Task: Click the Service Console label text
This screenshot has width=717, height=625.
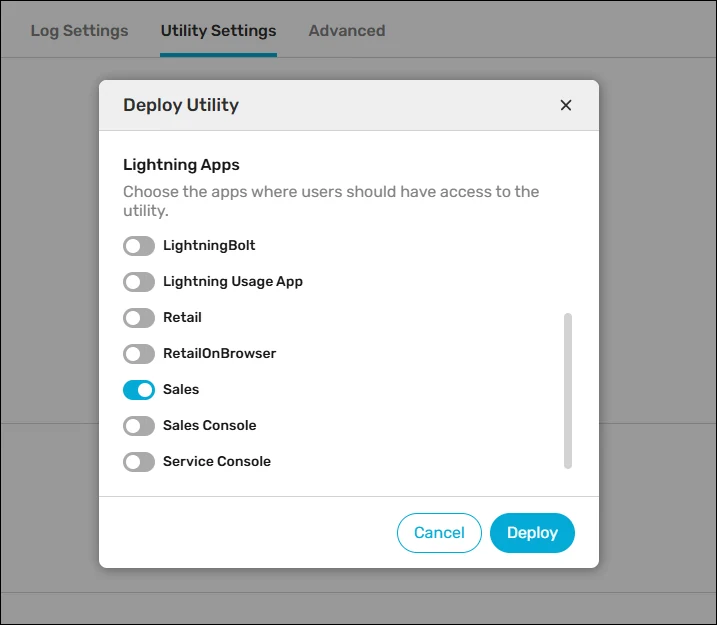Action: pos(217,461)
